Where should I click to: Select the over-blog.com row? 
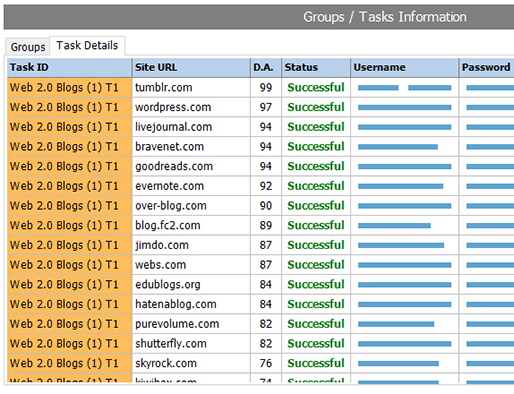point(260,206)
